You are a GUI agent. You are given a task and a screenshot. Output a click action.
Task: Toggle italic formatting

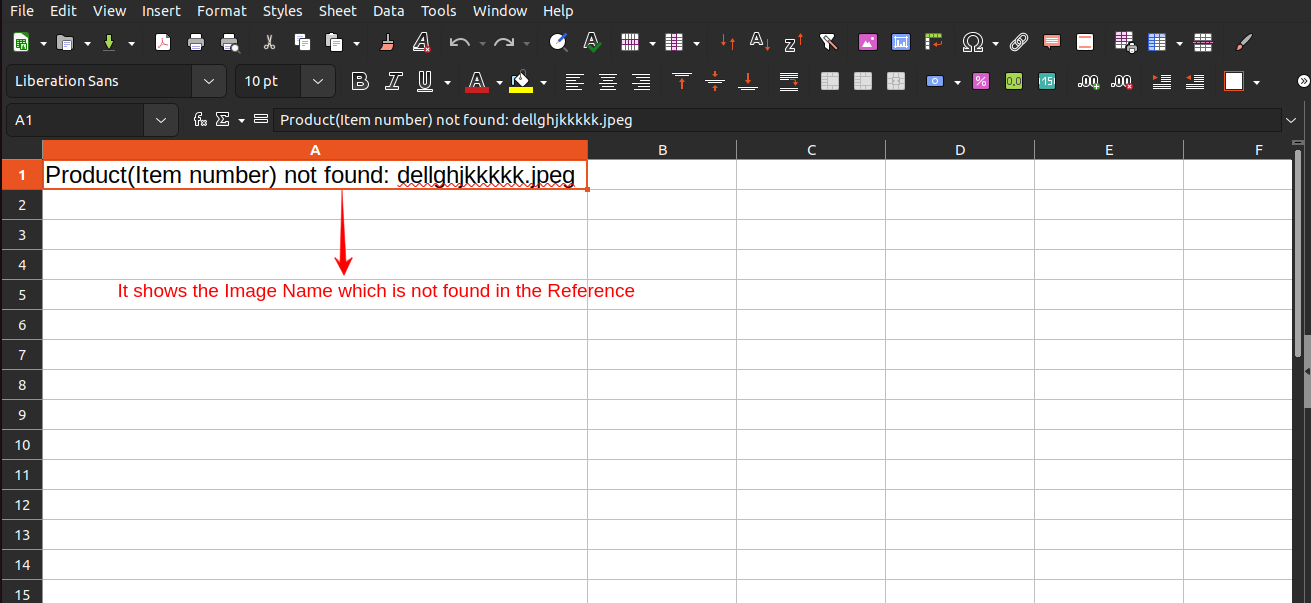pos(393,81)
